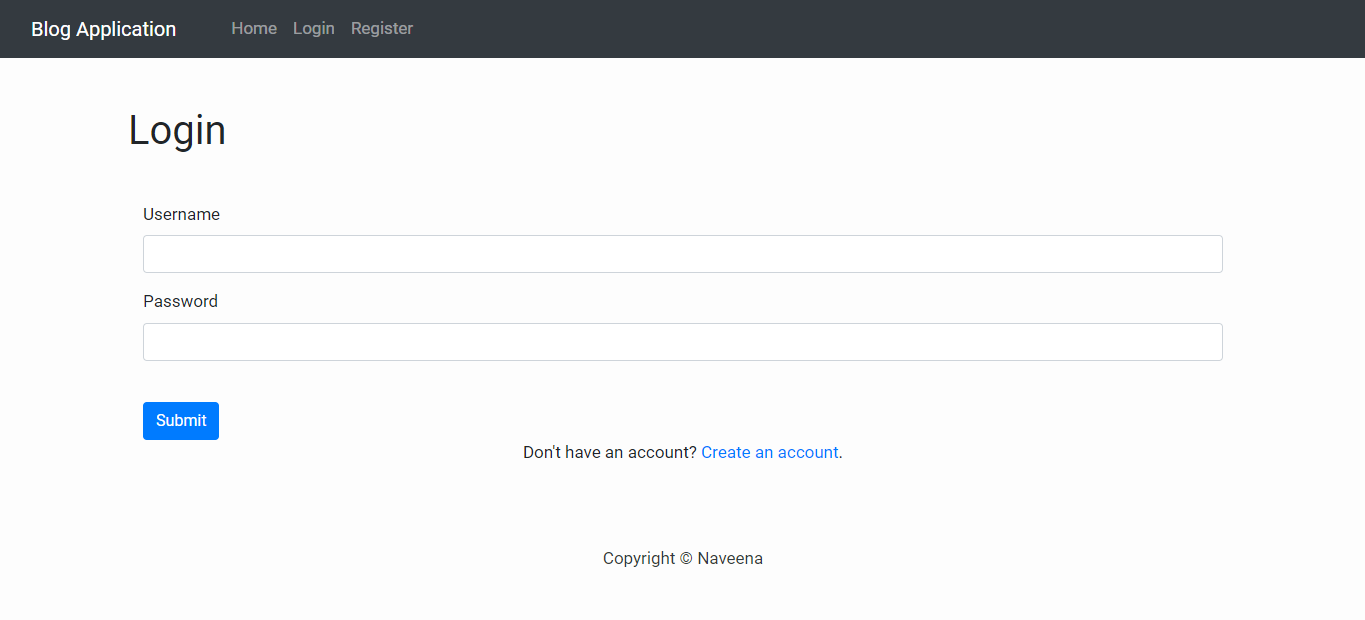Navigate home via Blog Application title
1365x620 pixels.
point(103,28)
